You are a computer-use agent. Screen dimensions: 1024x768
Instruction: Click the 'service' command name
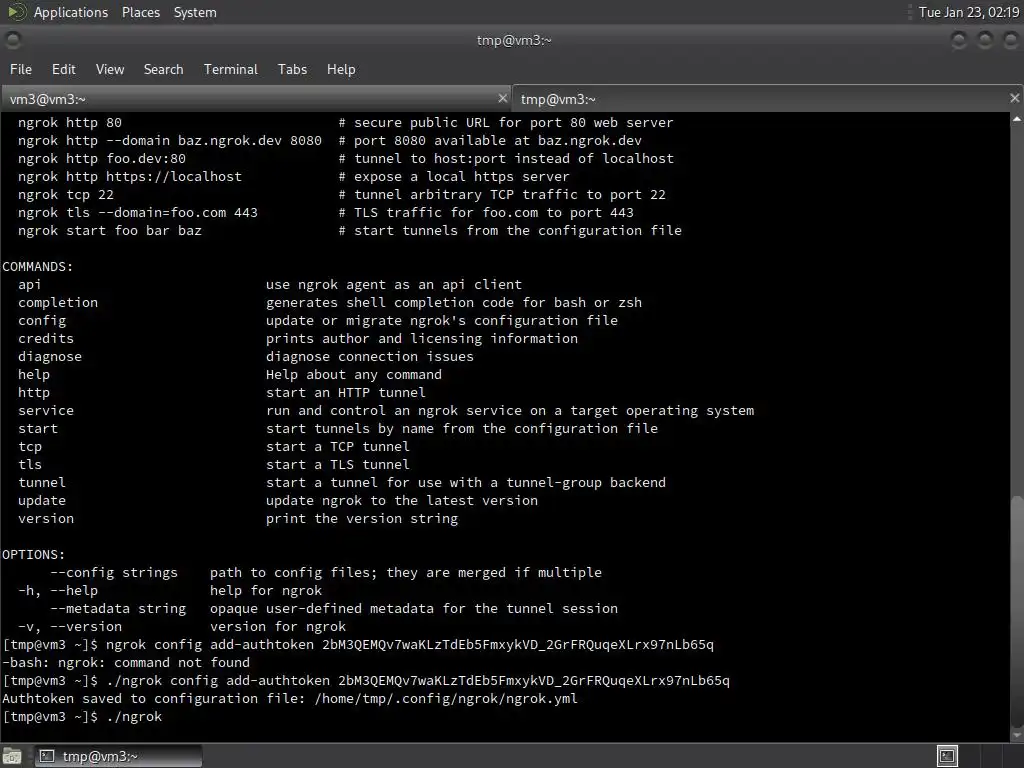(x=46, y=411)
